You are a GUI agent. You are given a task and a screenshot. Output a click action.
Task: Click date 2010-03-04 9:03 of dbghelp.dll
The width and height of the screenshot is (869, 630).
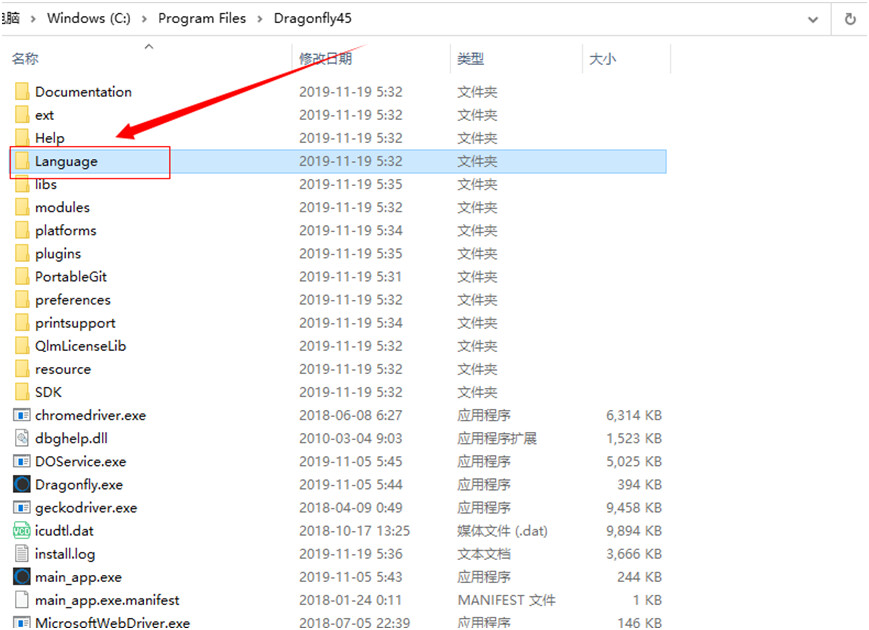click(x=350, y=438)
